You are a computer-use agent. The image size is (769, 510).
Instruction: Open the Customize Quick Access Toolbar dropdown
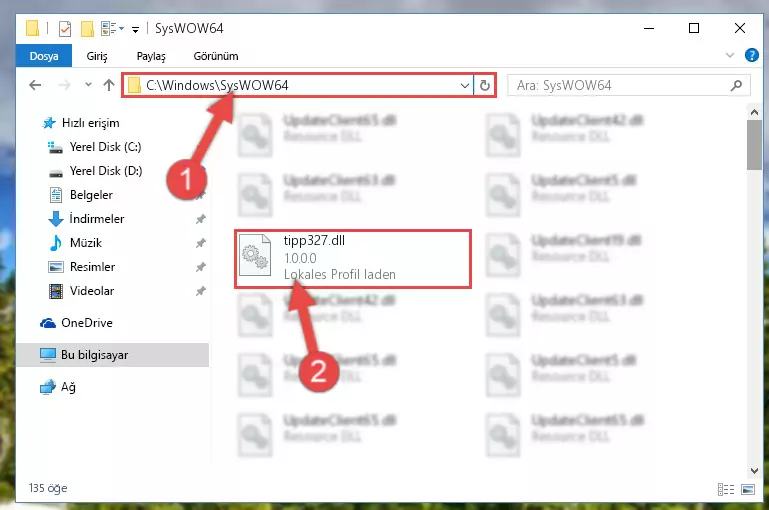coord(135,30)
